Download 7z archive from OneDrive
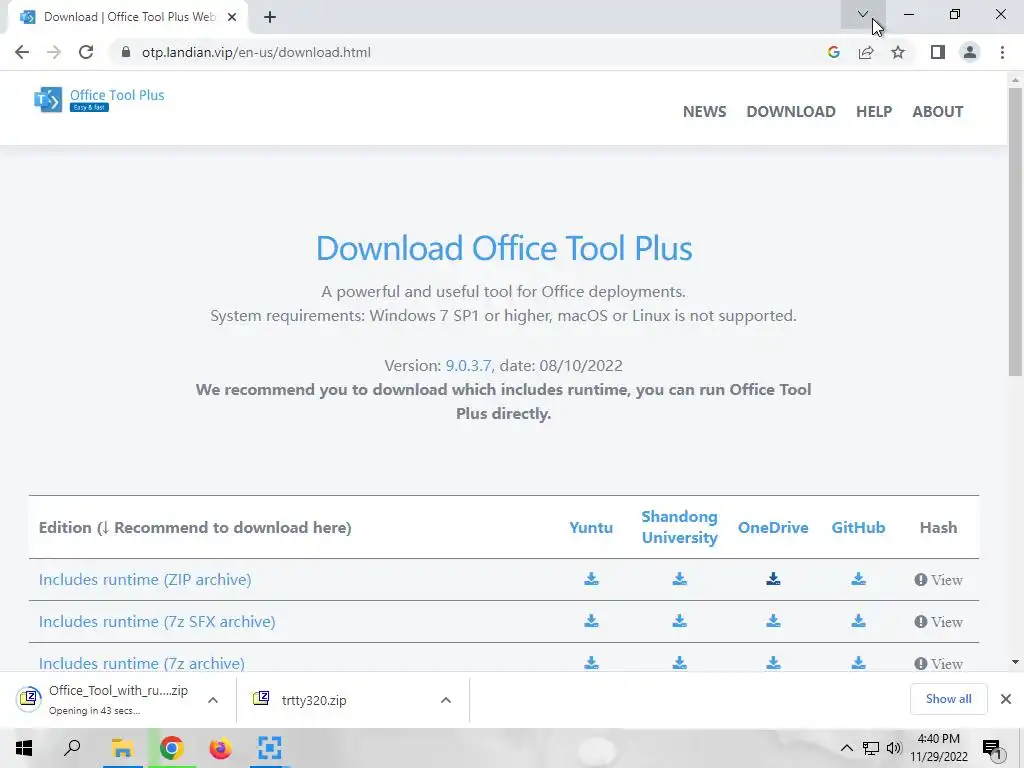Image resolution: width=1024 pixels, height=768 pixels. tap(773, 663)
